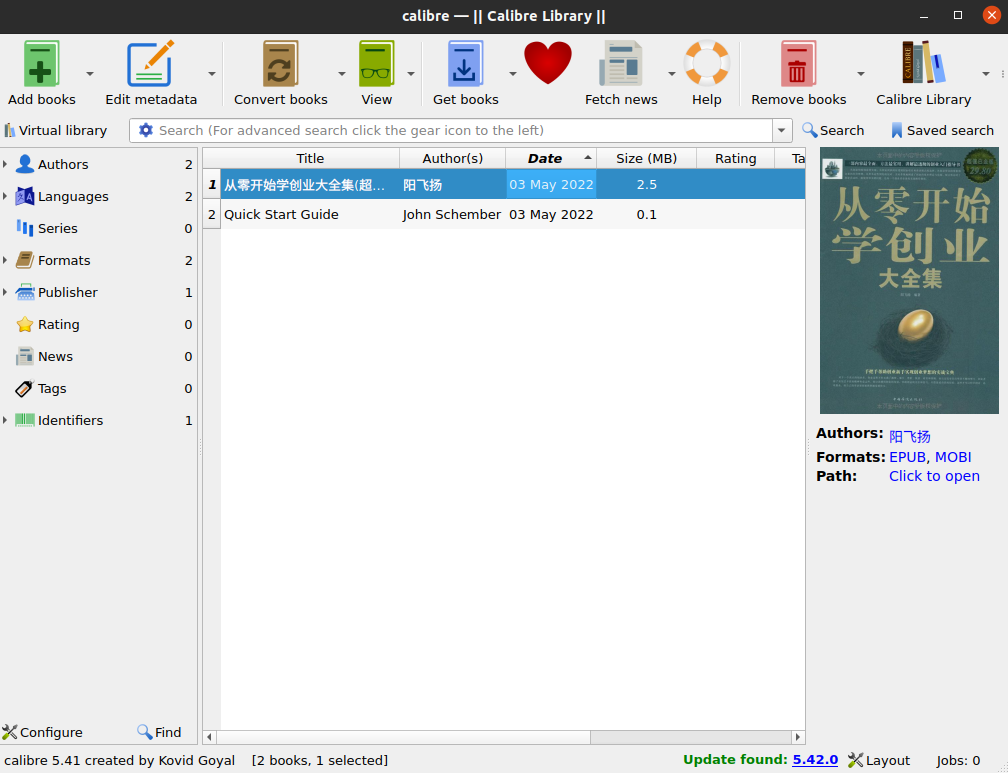Expand the Authors tree node
This screenshot has width=1008, height=773.
click(x=5, y=164)
